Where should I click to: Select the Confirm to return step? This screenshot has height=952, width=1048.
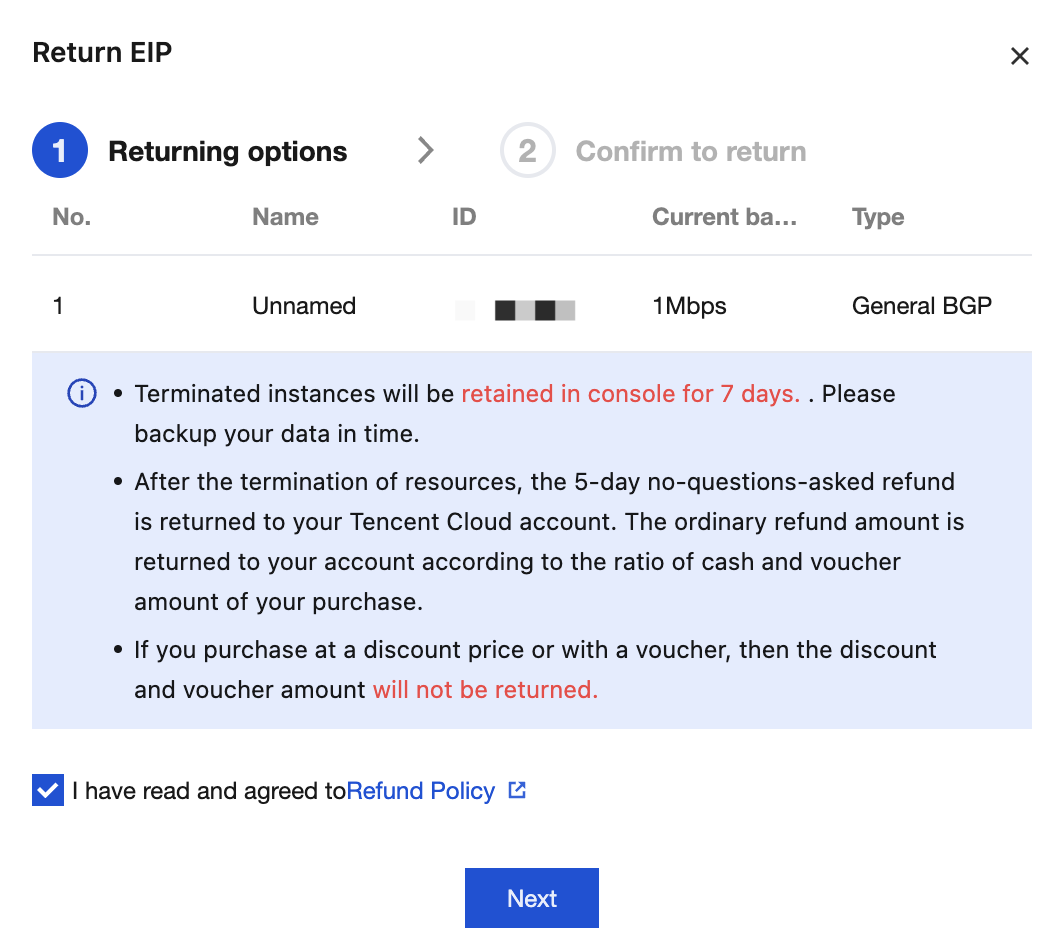coord(691,151)
